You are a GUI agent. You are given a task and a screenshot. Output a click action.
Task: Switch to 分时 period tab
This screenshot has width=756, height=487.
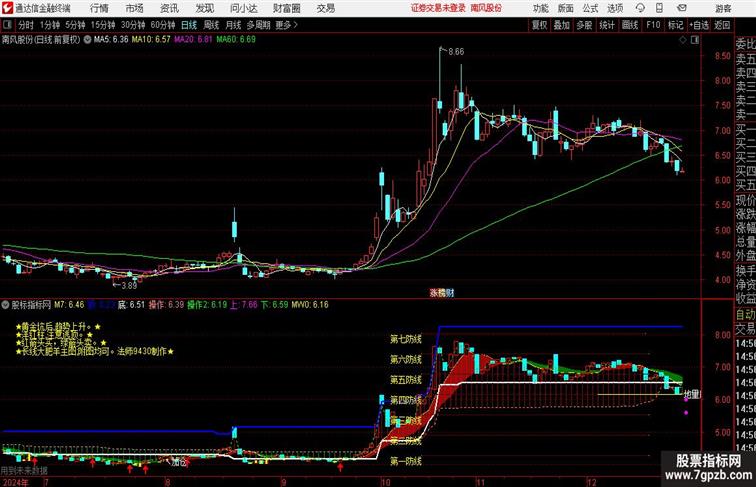click(26, 25)
